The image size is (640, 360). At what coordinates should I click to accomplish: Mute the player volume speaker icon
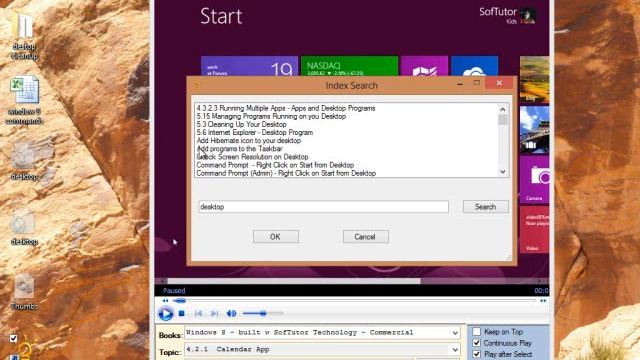click(x=231, y=313)
